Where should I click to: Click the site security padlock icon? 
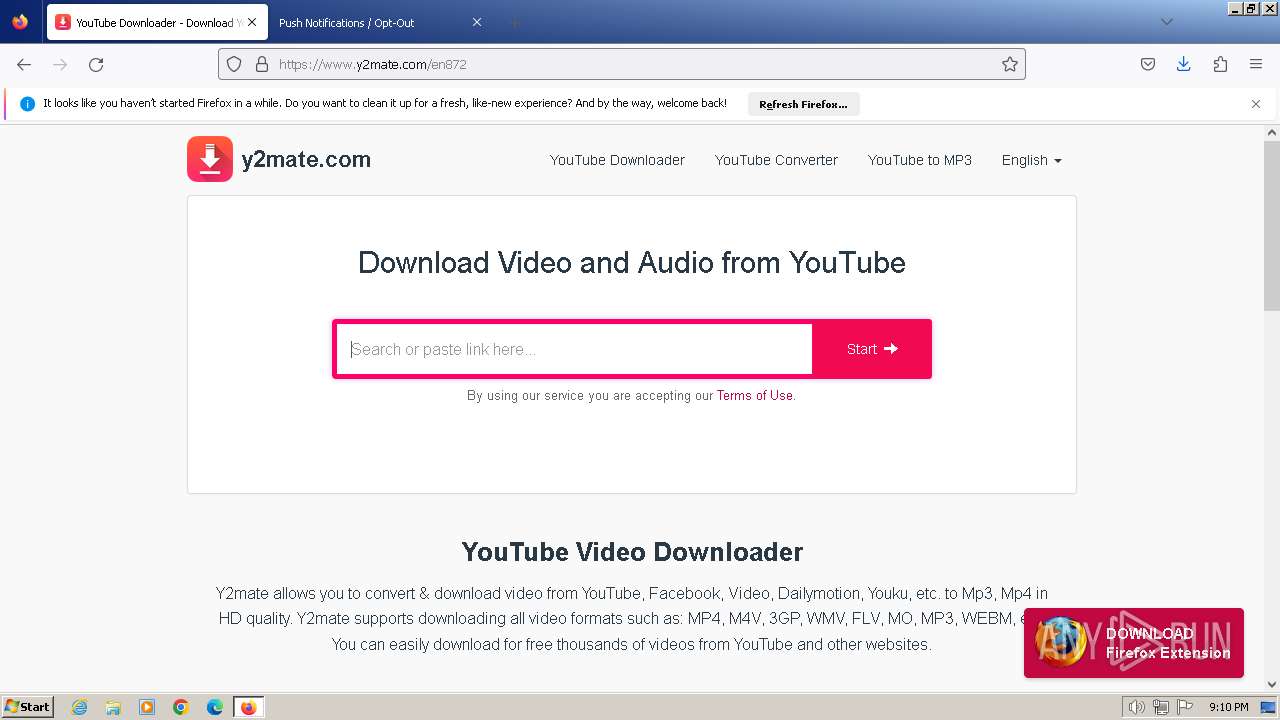point(262,64)
